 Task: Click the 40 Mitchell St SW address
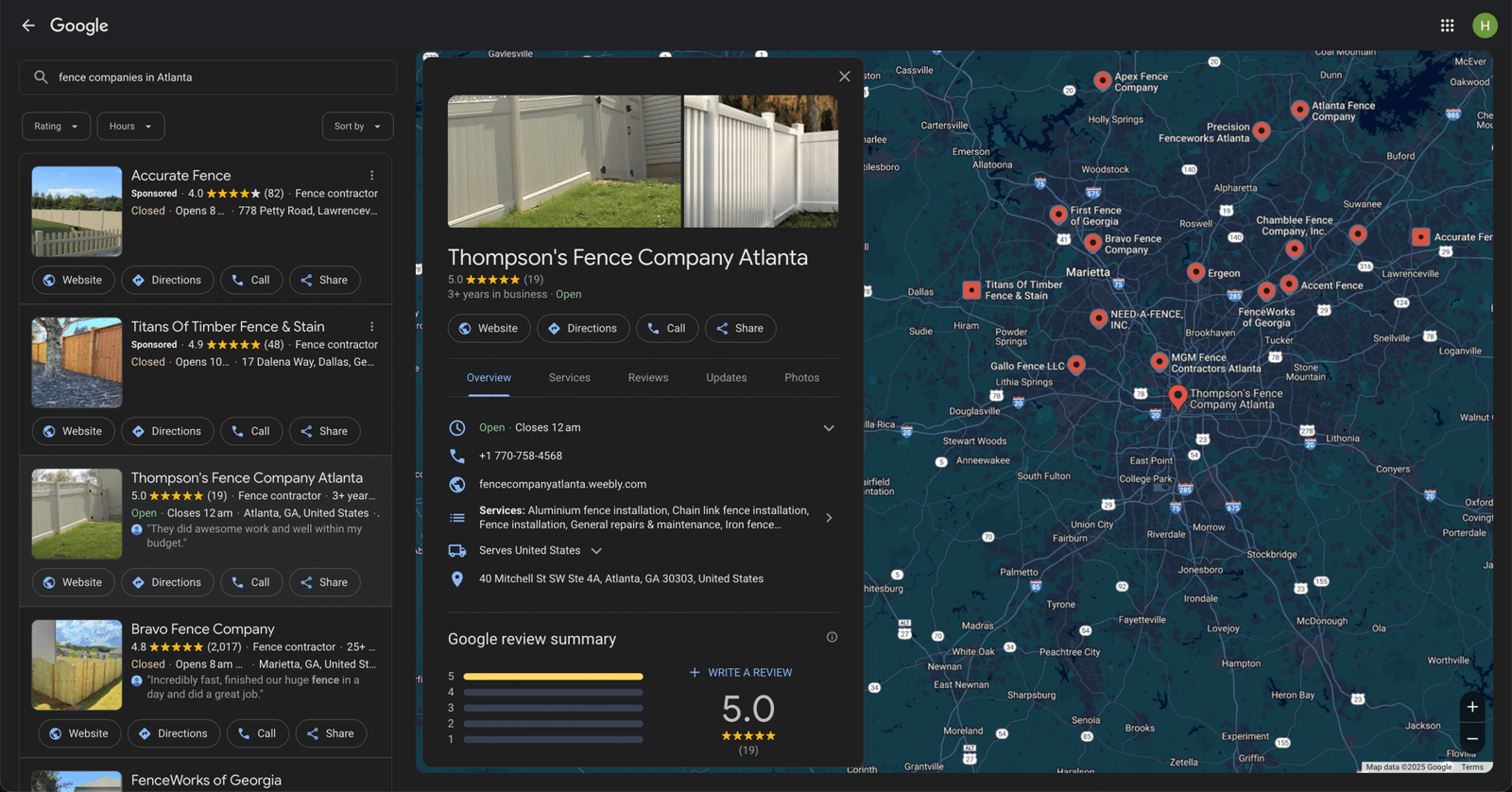(621, 579)
